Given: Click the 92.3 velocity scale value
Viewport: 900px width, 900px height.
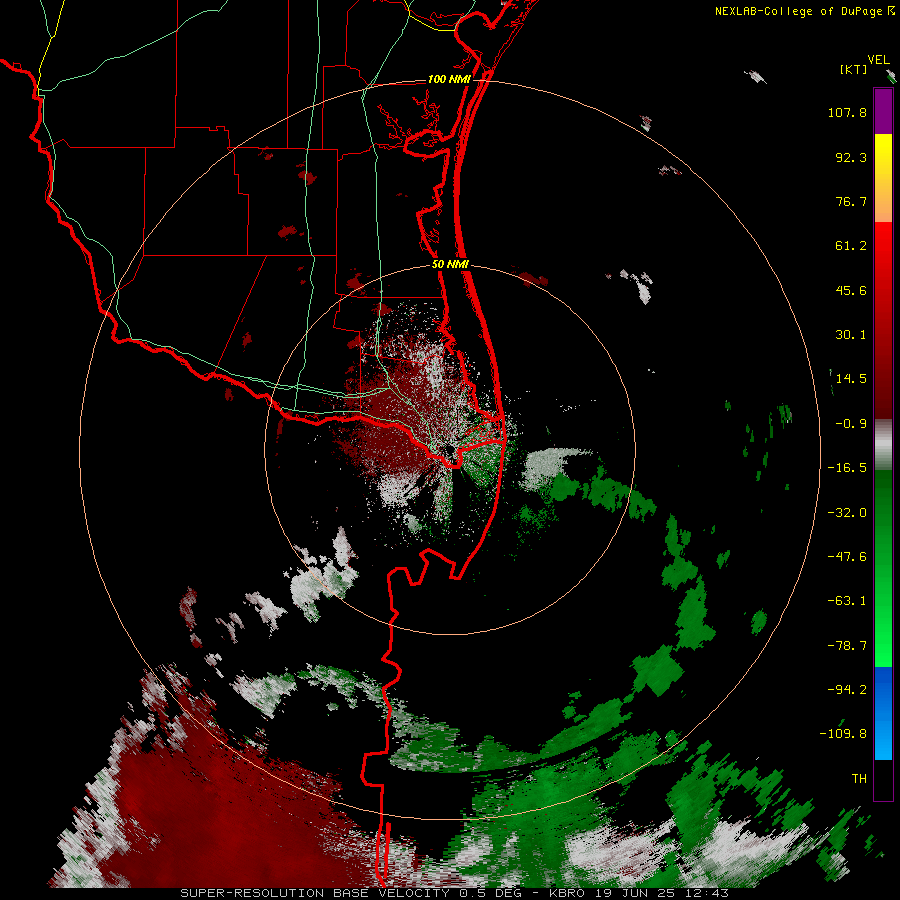Looking at the screenshot, I should click(x=851, y=157).
